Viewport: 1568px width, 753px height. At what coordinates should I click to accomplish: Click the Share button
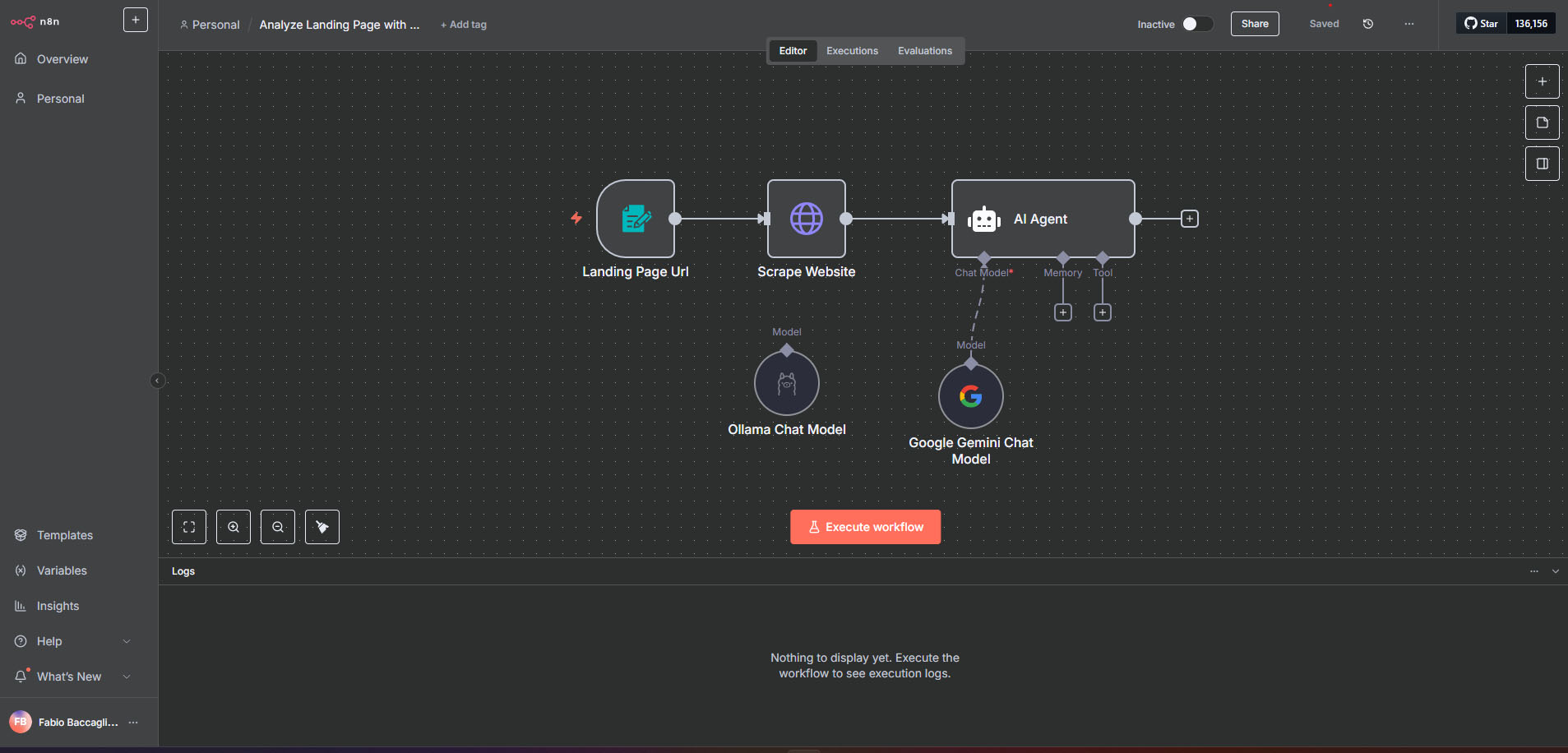1254,24
